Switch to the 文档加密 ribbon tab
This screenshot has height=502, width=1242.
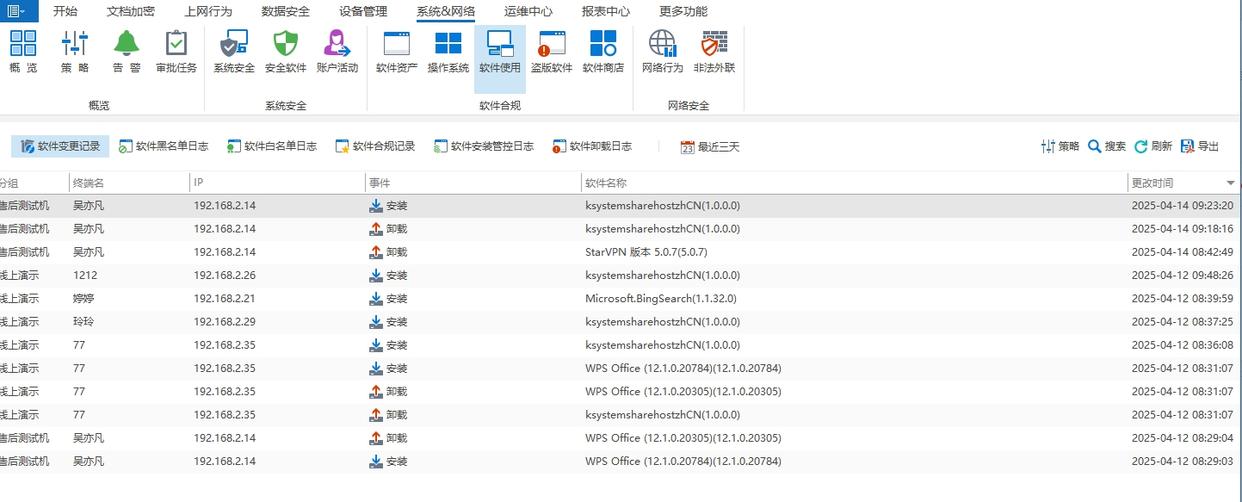pyautogui.click(x=131, y=12)
